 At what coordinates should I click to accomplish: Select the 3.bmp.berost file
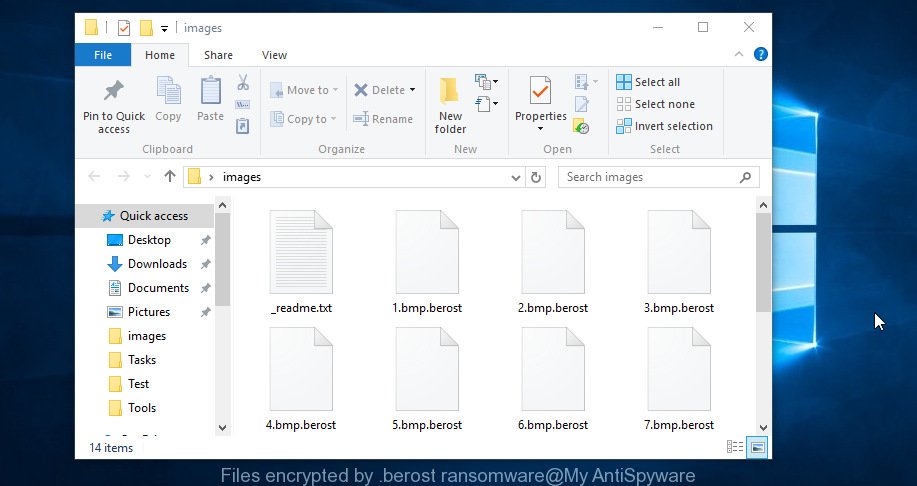click(679, 262)
